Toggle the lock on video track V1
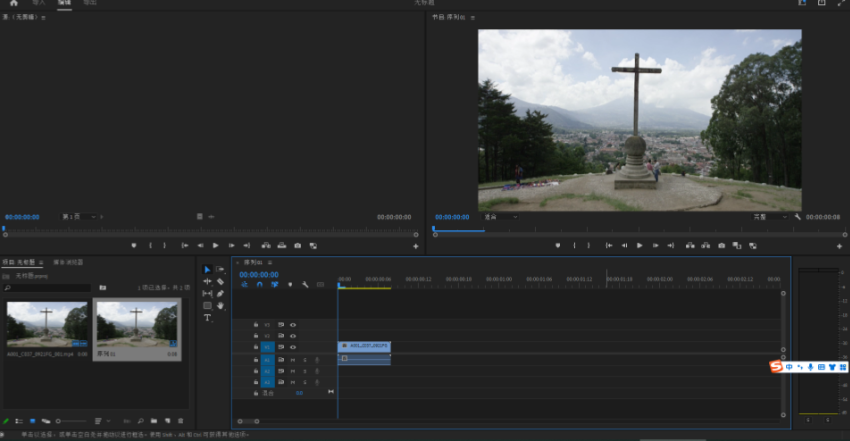Viewport: 850px width, 441px height. (x=256, y=347)
